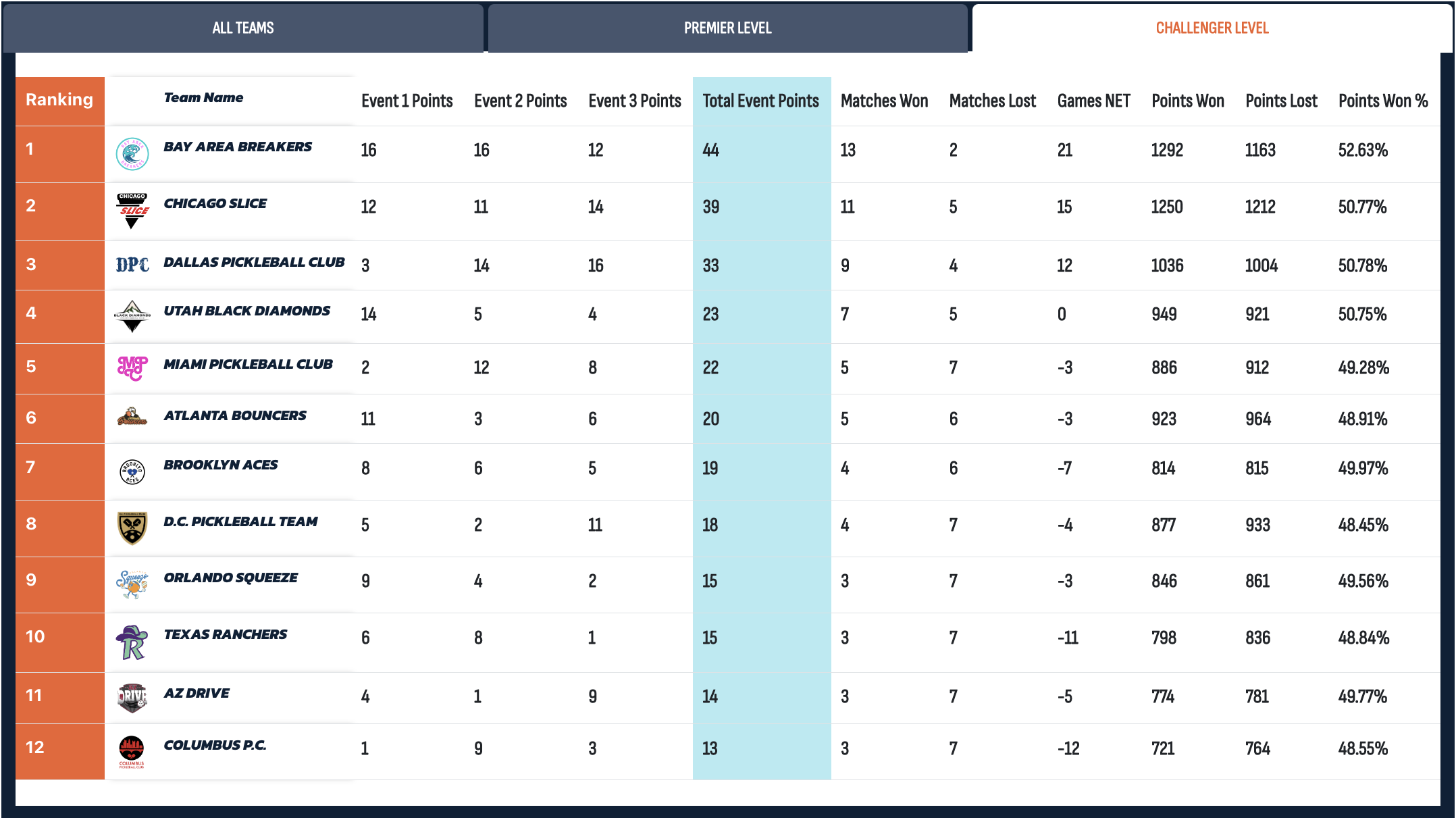Click the Matches Lost column header
Viewport: 1456px width, 820px height.
(x=992, y=101)
